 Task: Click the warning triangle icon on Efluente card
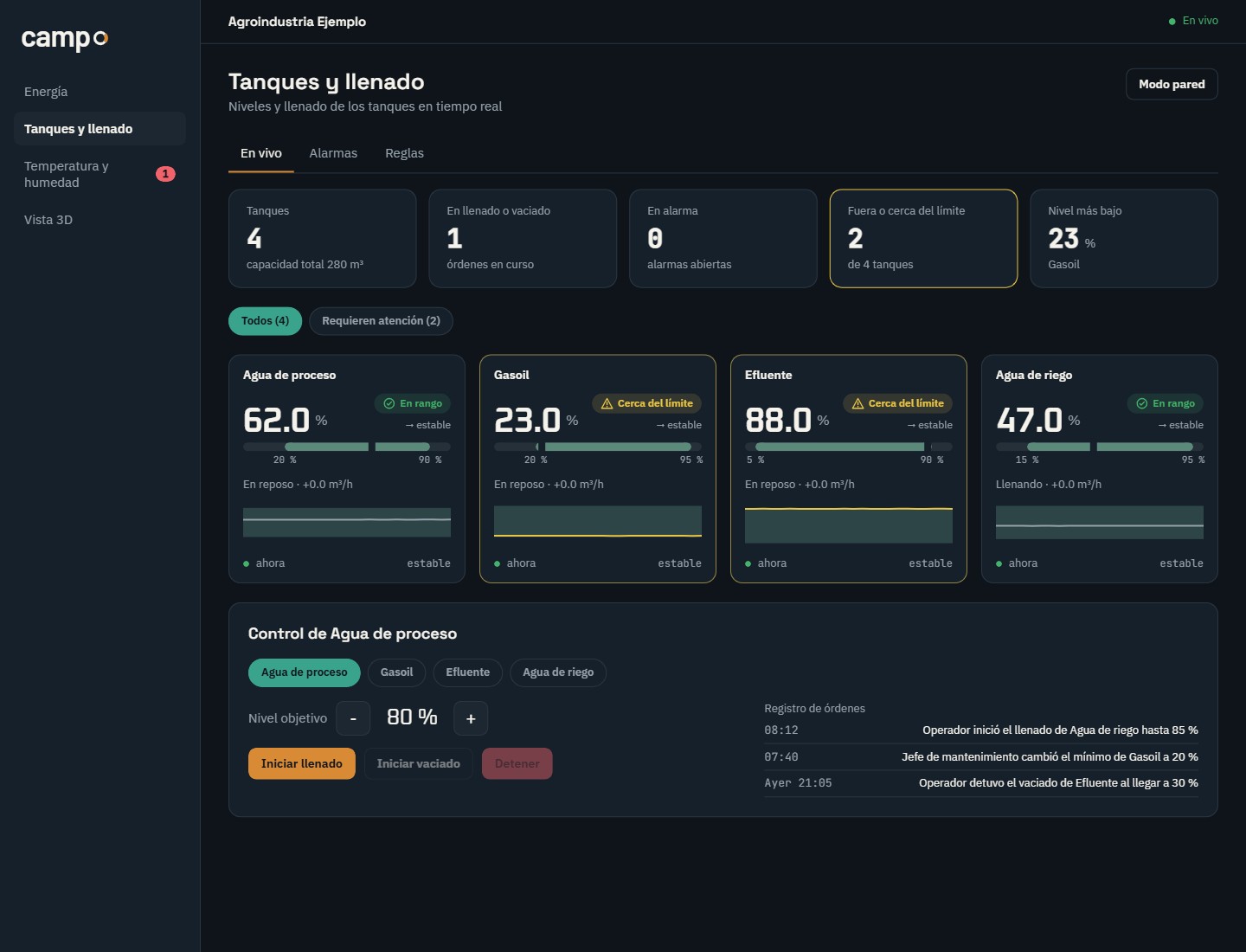[857, 403]
